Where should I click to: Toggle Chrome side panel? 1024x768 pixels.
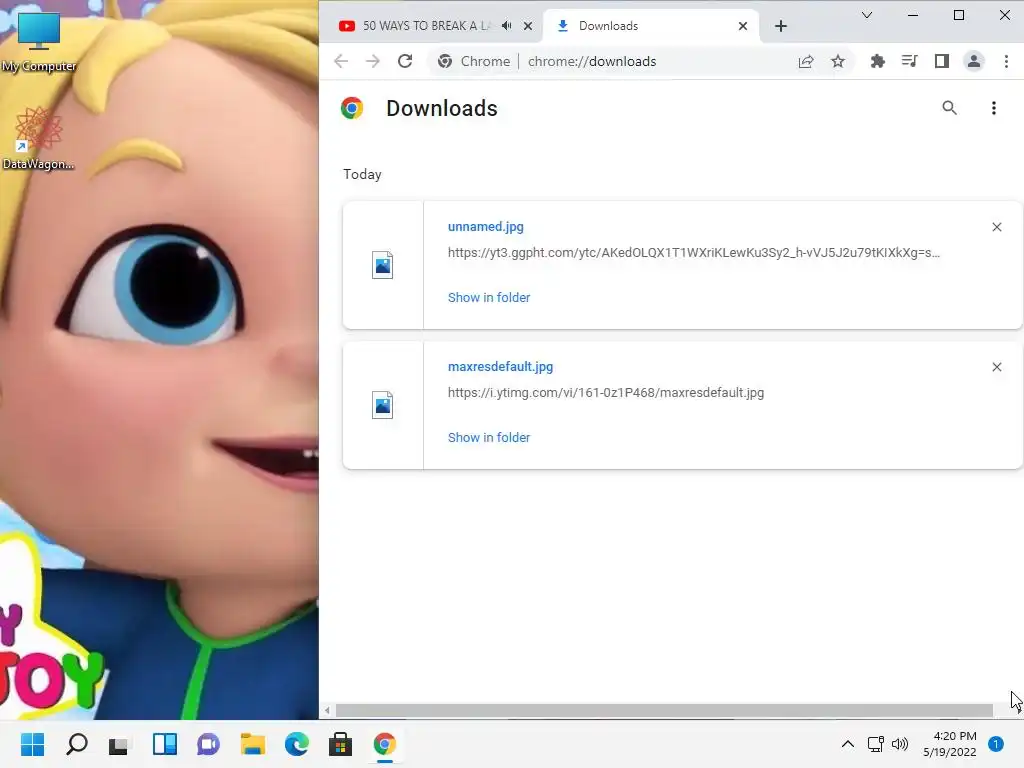pos(941,61)
